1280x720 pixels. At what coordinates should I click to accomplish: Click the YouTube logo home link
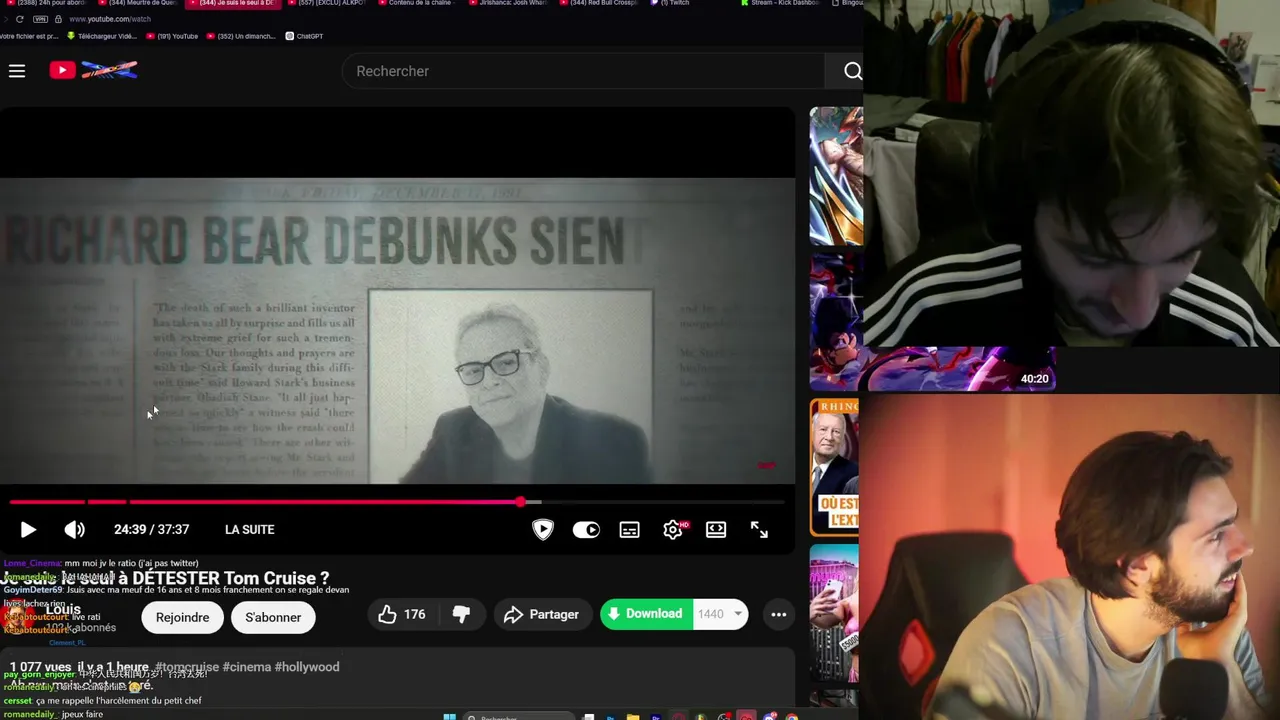pyautogui.click(x=93, y=70)
